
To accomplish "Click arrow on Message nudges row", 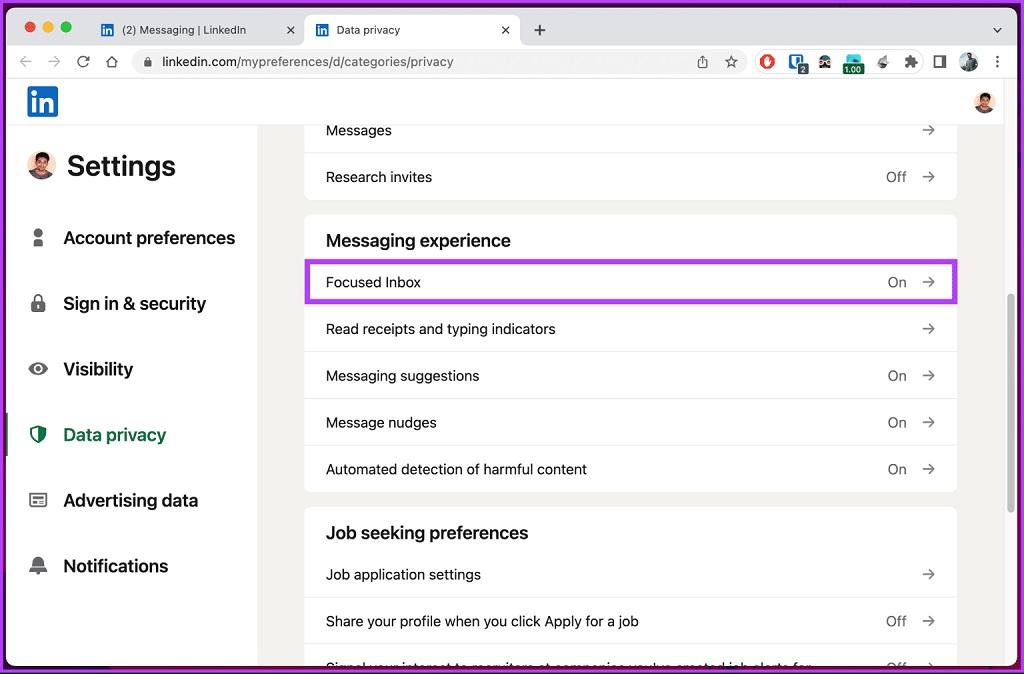I will click(x=928, y=422).
